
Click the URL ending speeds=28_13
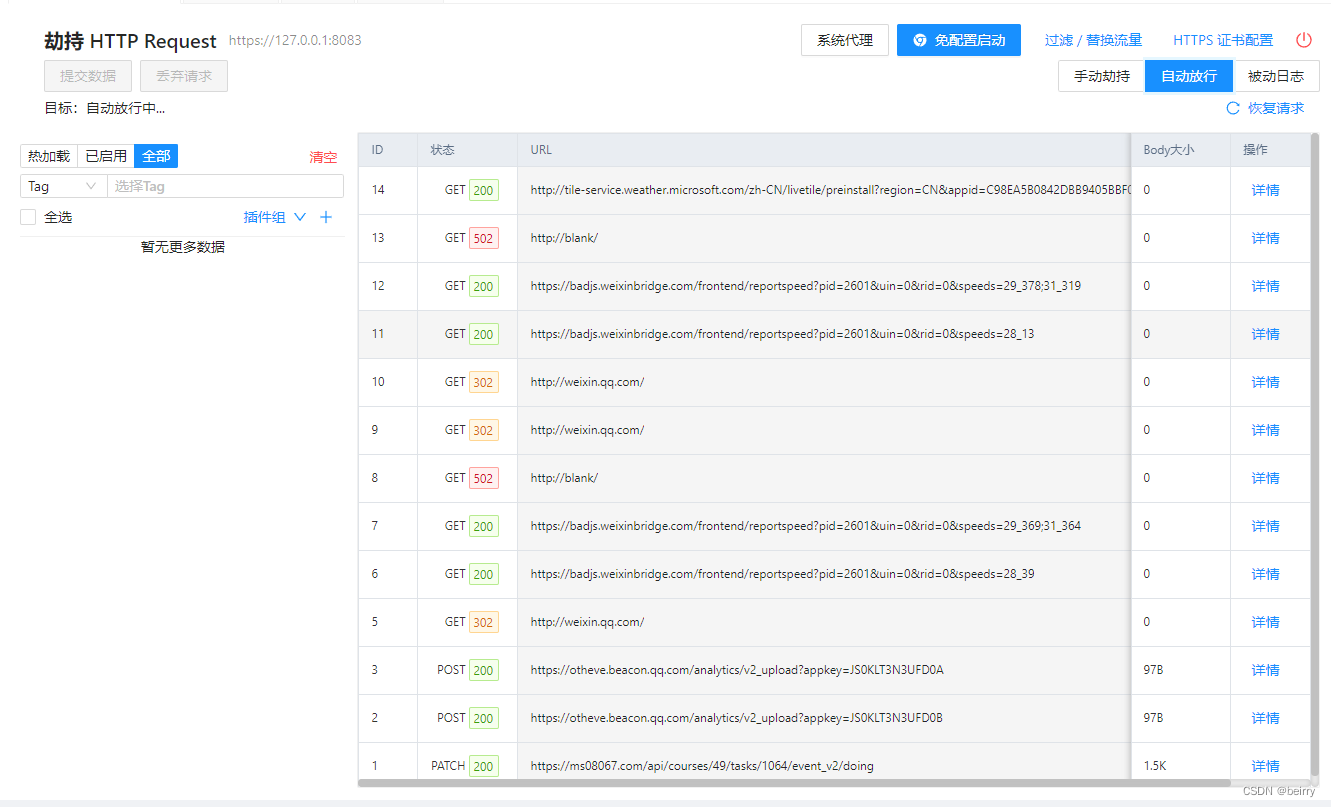click(x=783, y=334)
